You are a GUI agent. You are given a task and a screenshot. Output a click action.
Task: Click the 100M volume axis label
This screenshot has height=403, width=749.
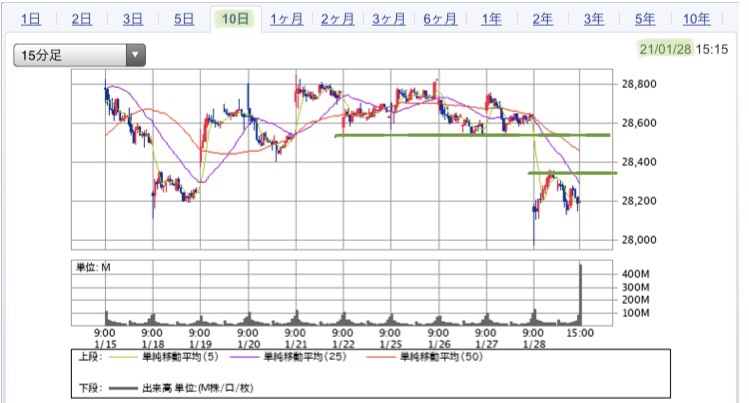pos(635,313)
